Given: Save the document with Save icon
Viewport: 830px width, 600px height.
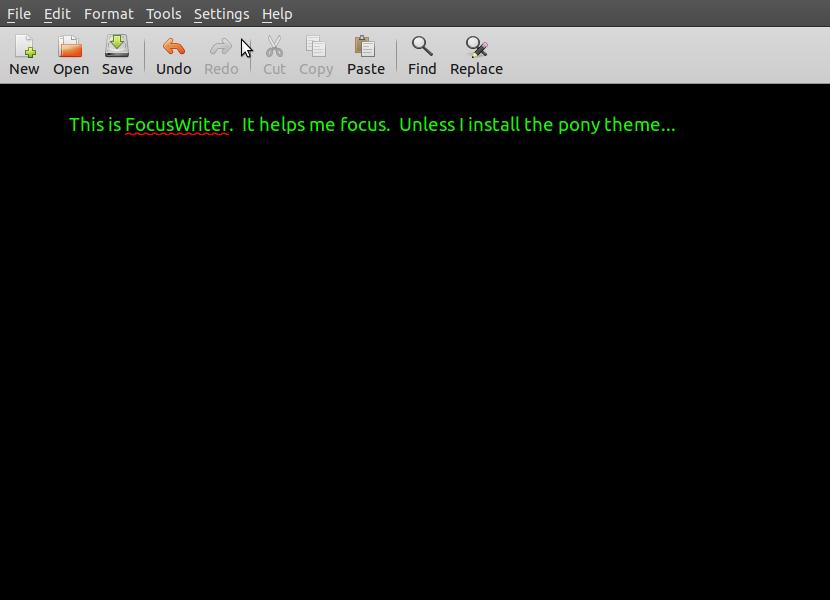Looking at the screenshot, I should pyautogui.click(x=117, y=46).
